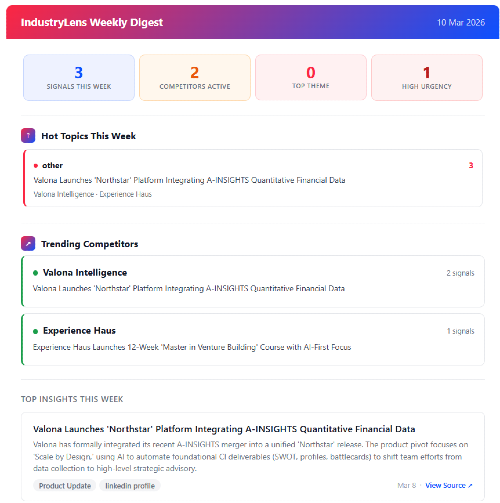This screenshot has height=503, width=500.
Task: Click the hot topic count badge '3'
Action: (471, 165)
